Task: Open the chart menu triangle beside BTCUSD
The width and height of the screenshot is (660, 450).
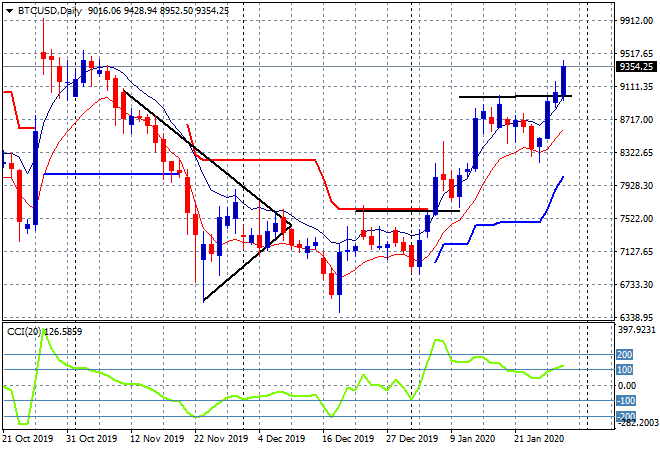Action: [x=10, y=11]
